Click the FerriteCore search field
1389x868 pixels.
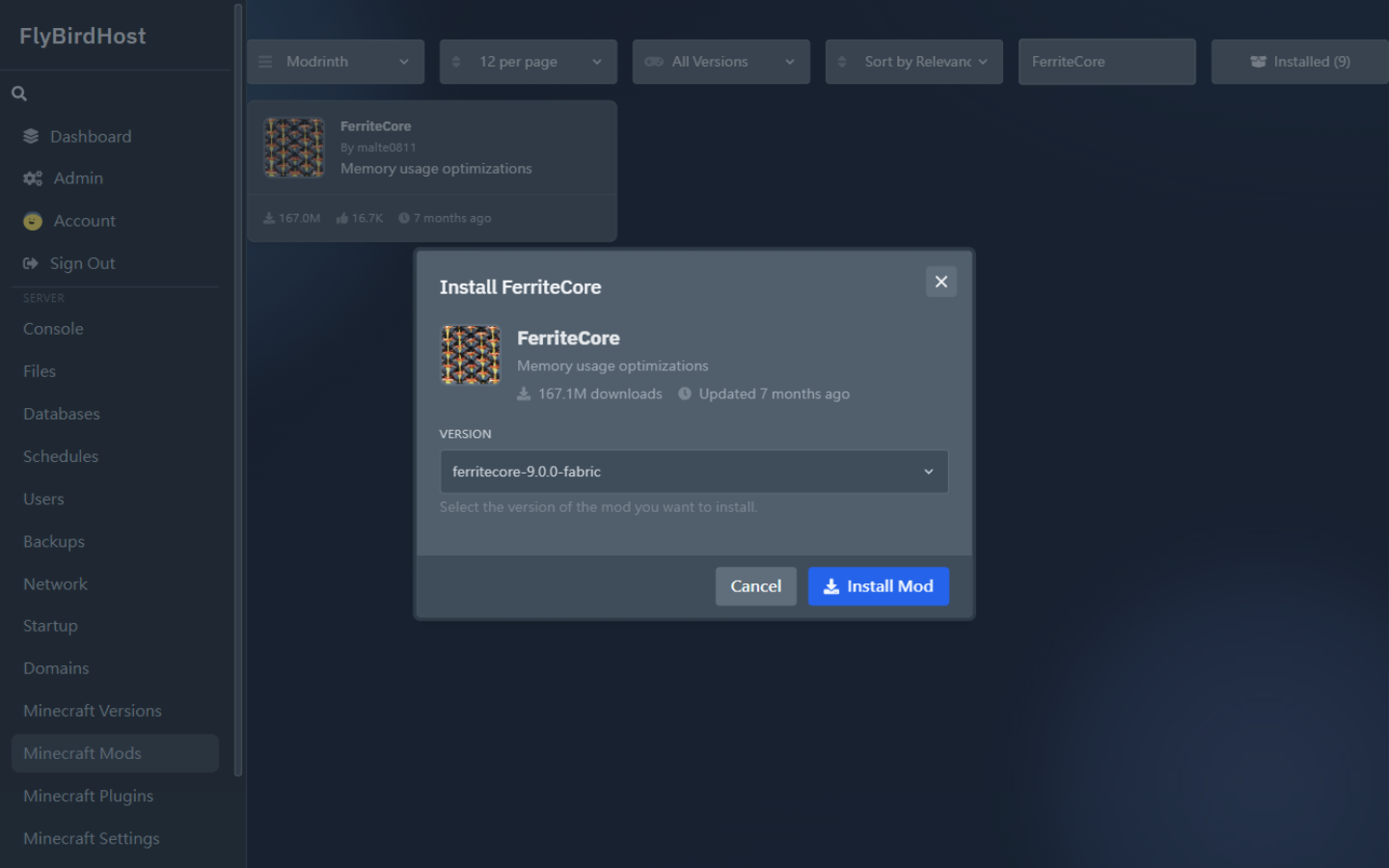[1107, 62]
